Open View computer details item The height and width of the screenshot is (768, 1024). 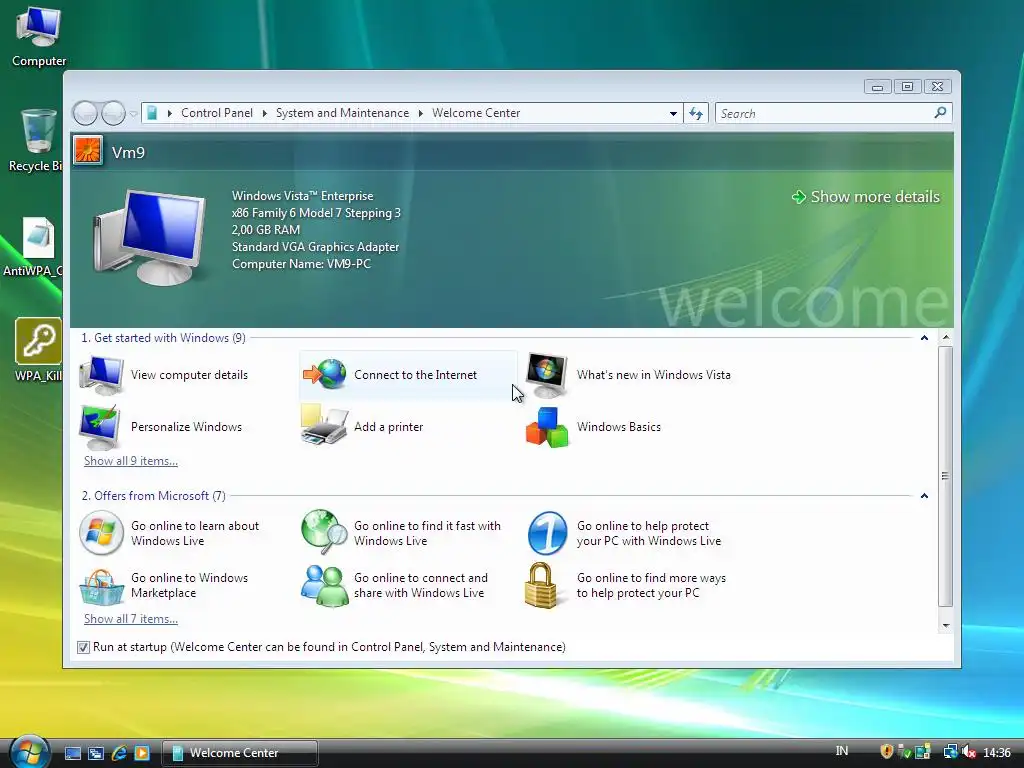pyautogui.click(x=189, y=375)
